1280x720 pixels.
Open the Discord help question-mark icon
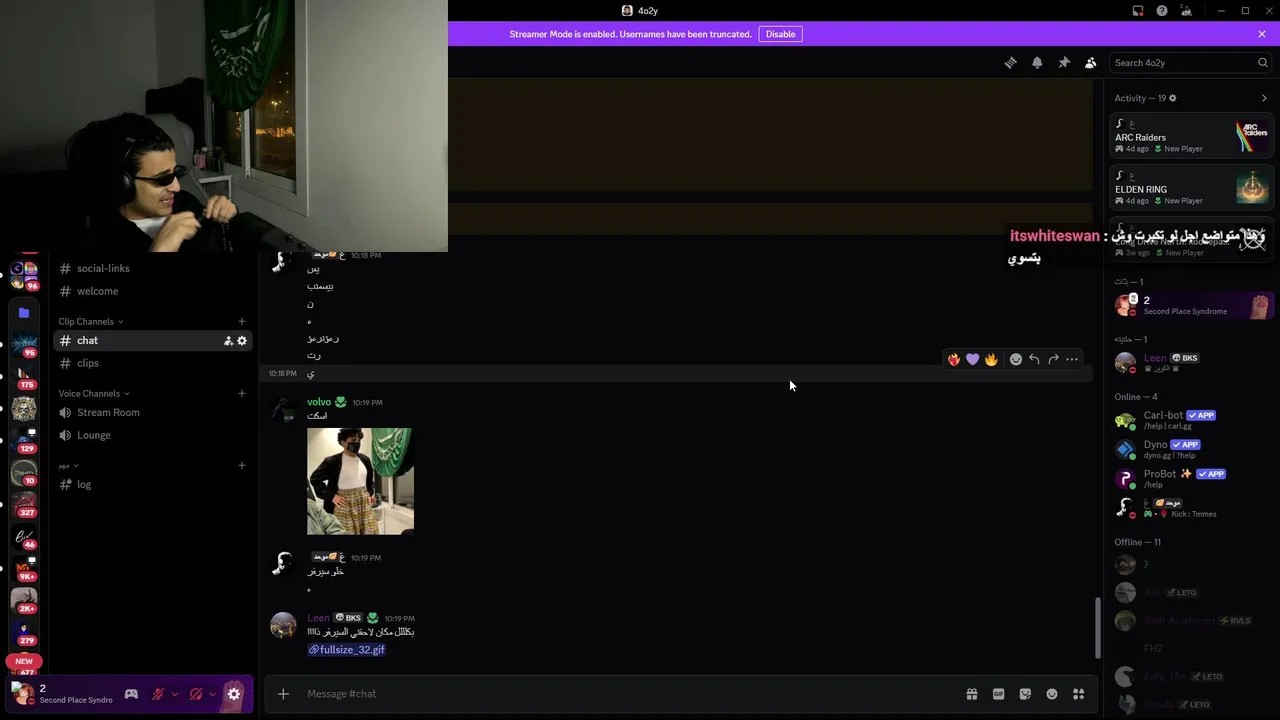[x=1162, y=11]
